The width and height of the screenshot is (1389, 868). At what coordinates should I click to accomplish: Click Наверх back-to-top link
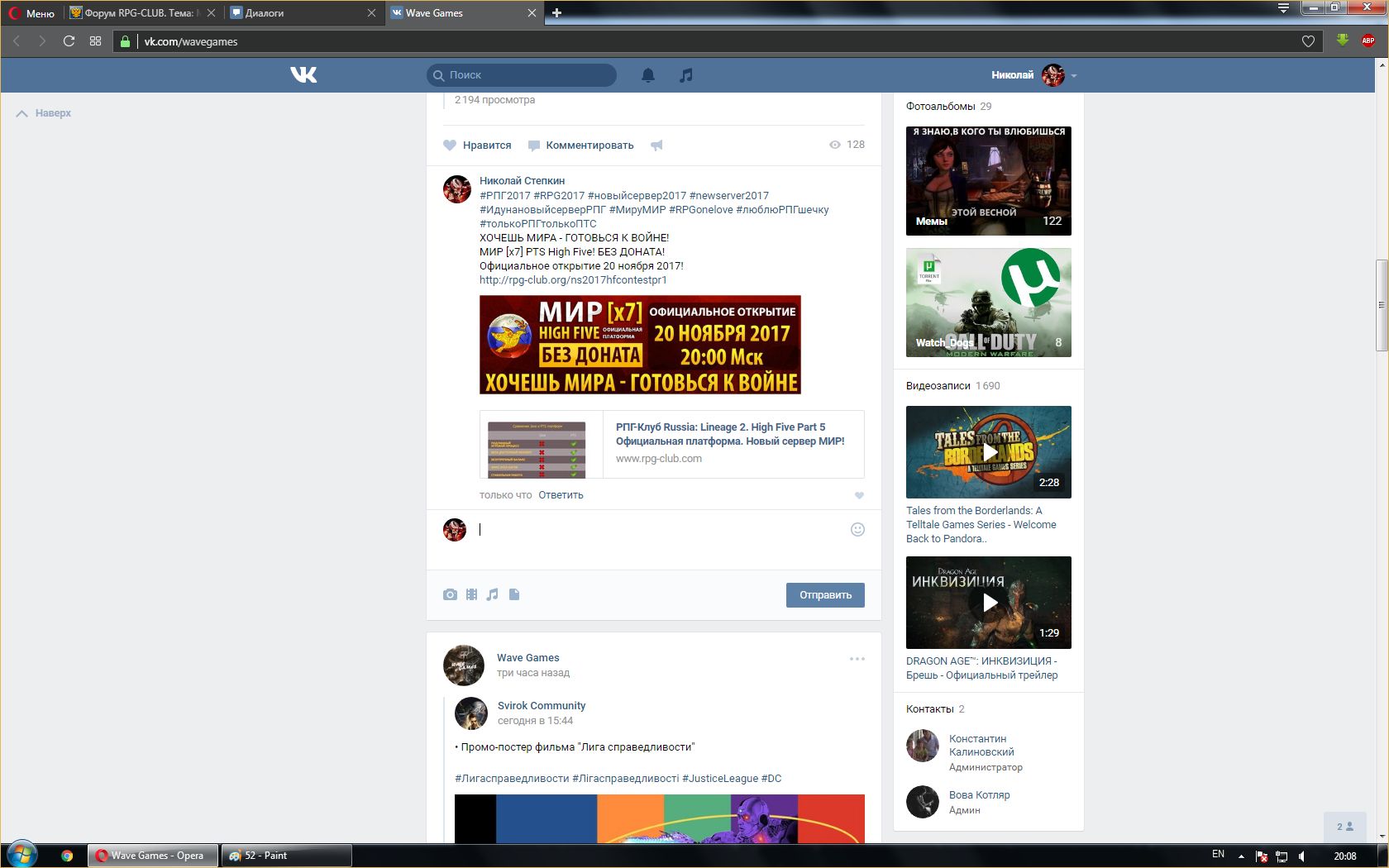[44, 113]
